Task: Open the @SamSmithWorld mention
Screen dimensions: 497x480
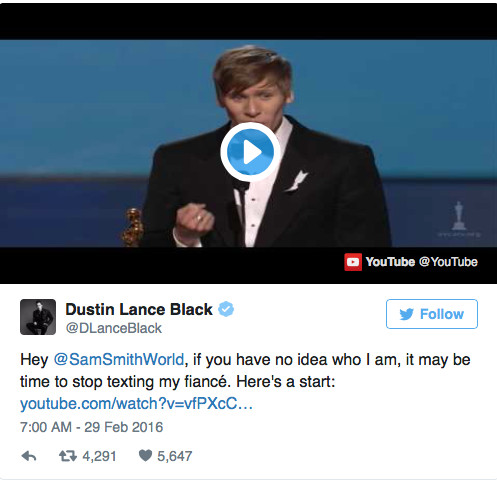Action: point(119,360)
